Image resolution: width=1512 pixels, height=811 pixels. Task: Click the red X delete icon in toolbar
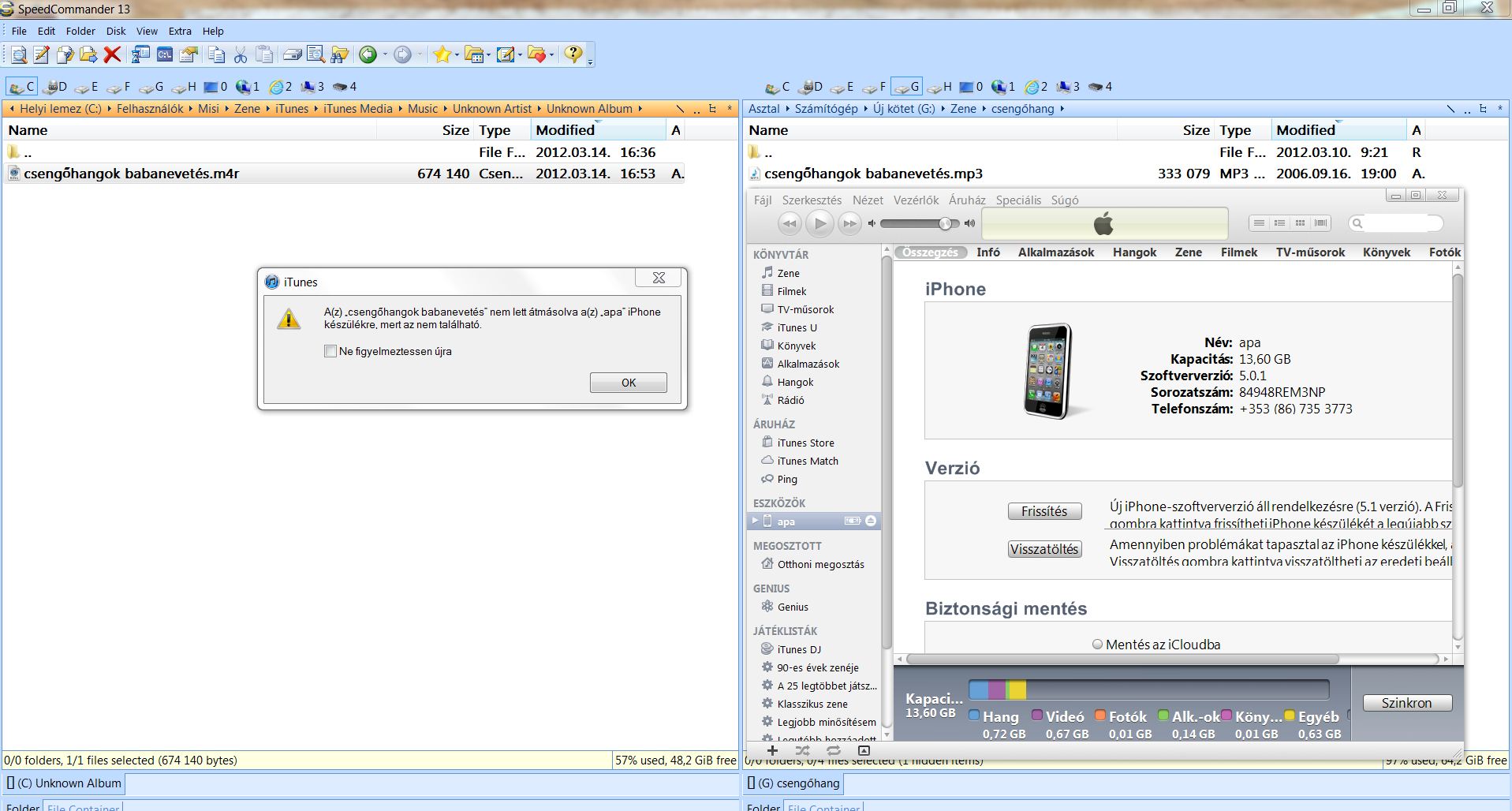point(112,54)
